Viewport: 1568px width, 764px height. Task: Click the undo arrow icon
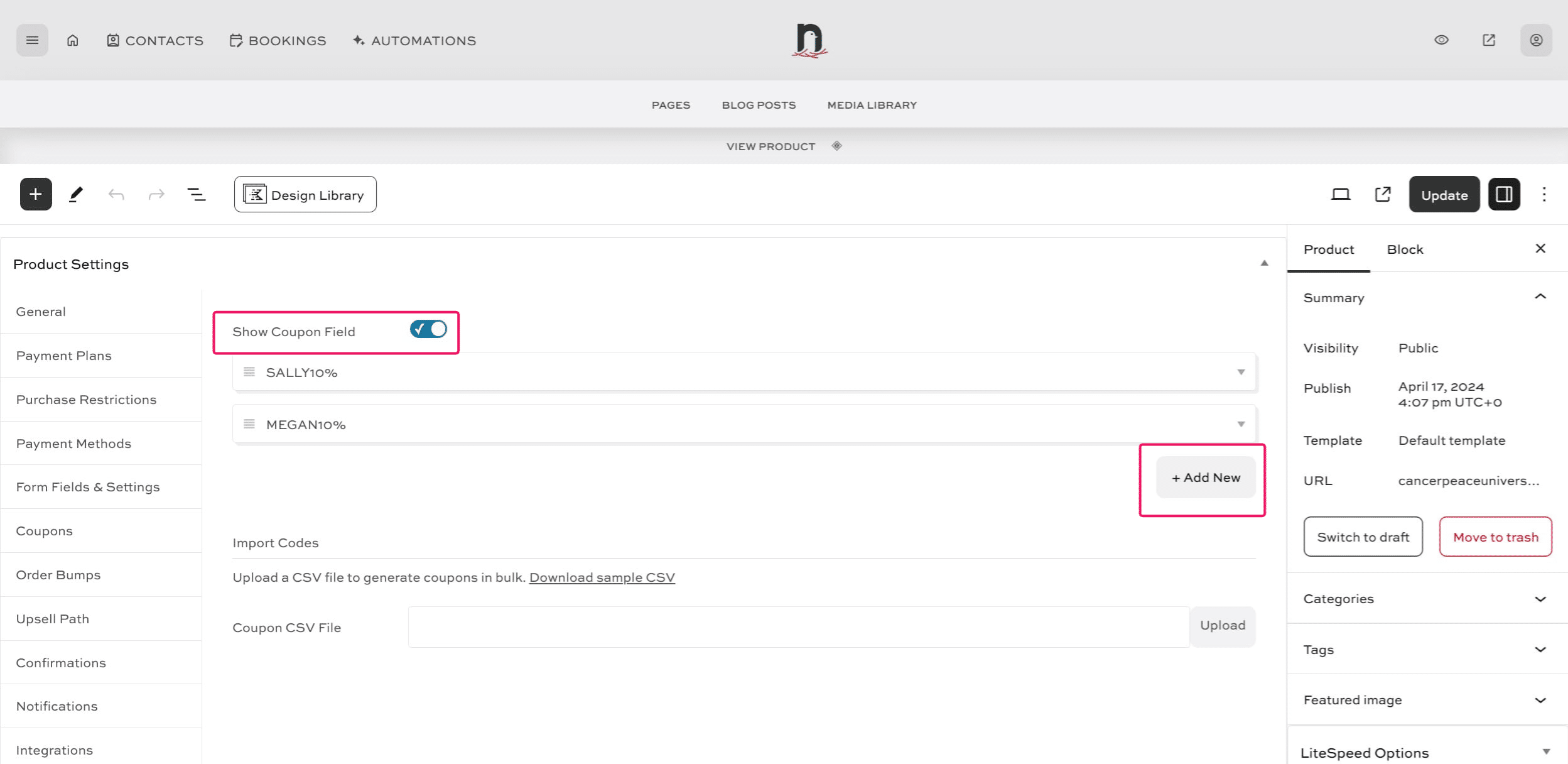(116, 194)
